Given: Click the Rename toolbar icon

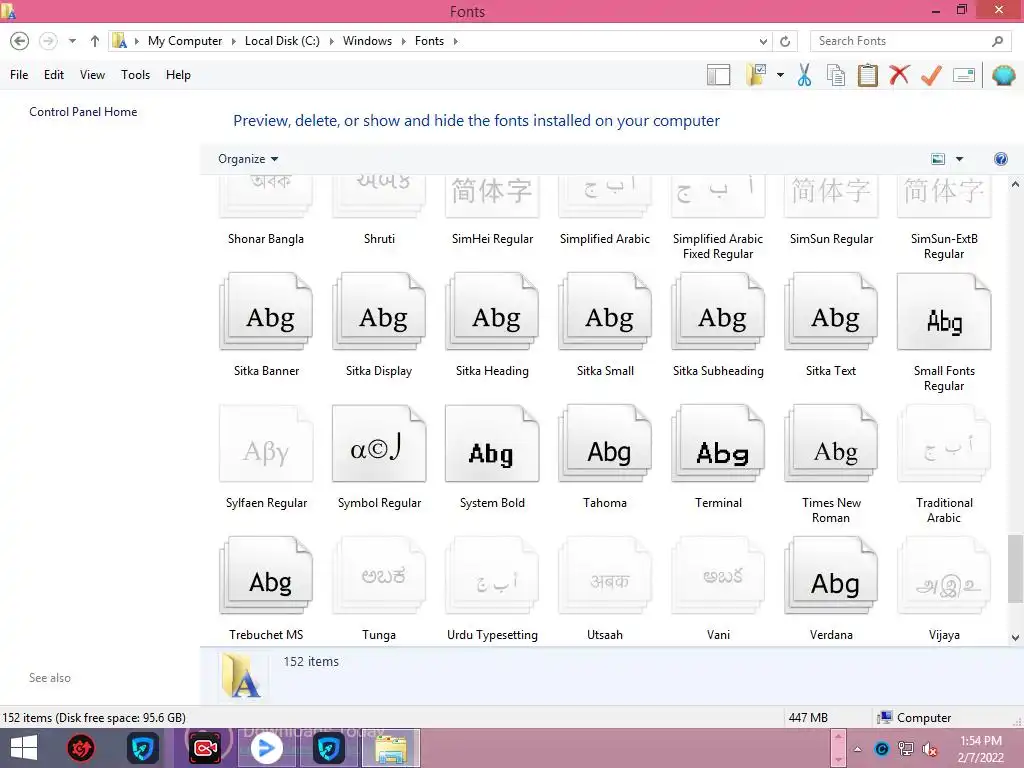Looking at the screenshot, I should coord(964,75).
